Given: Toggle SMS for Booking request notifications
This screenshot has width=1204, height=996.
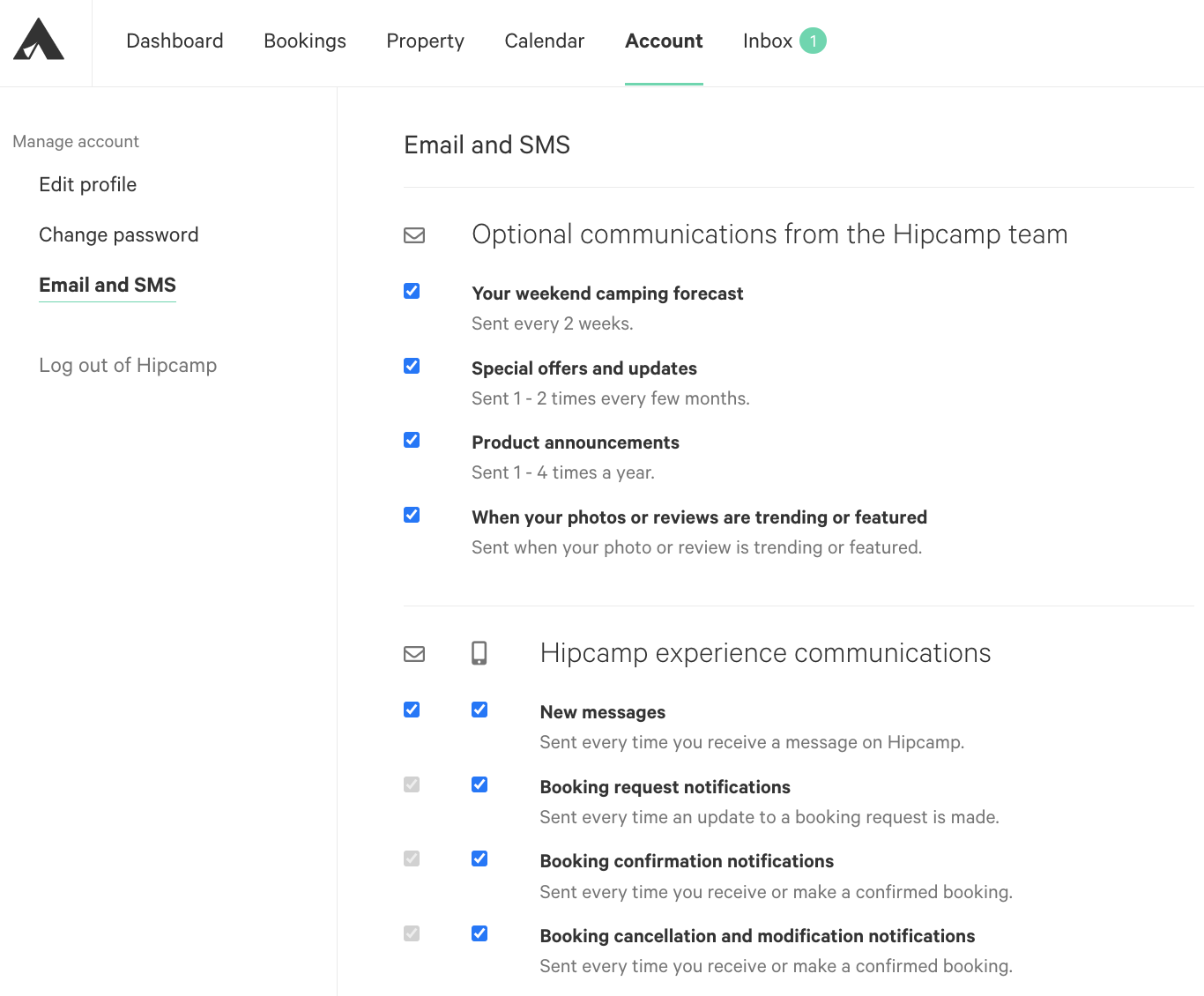Looking at the screenshot, I should [479, 784].
